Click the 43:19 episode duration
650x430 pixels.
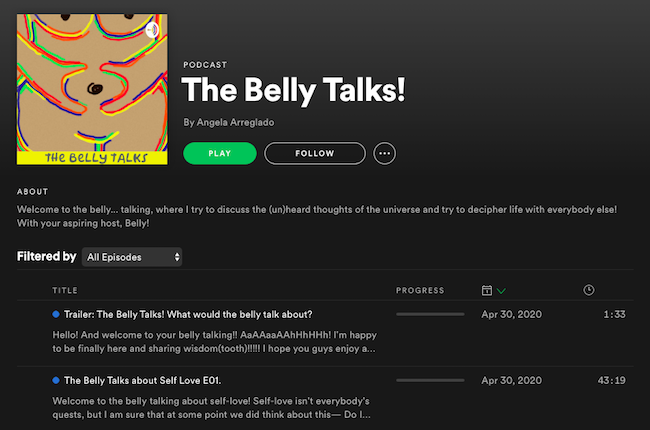[612, 381]
